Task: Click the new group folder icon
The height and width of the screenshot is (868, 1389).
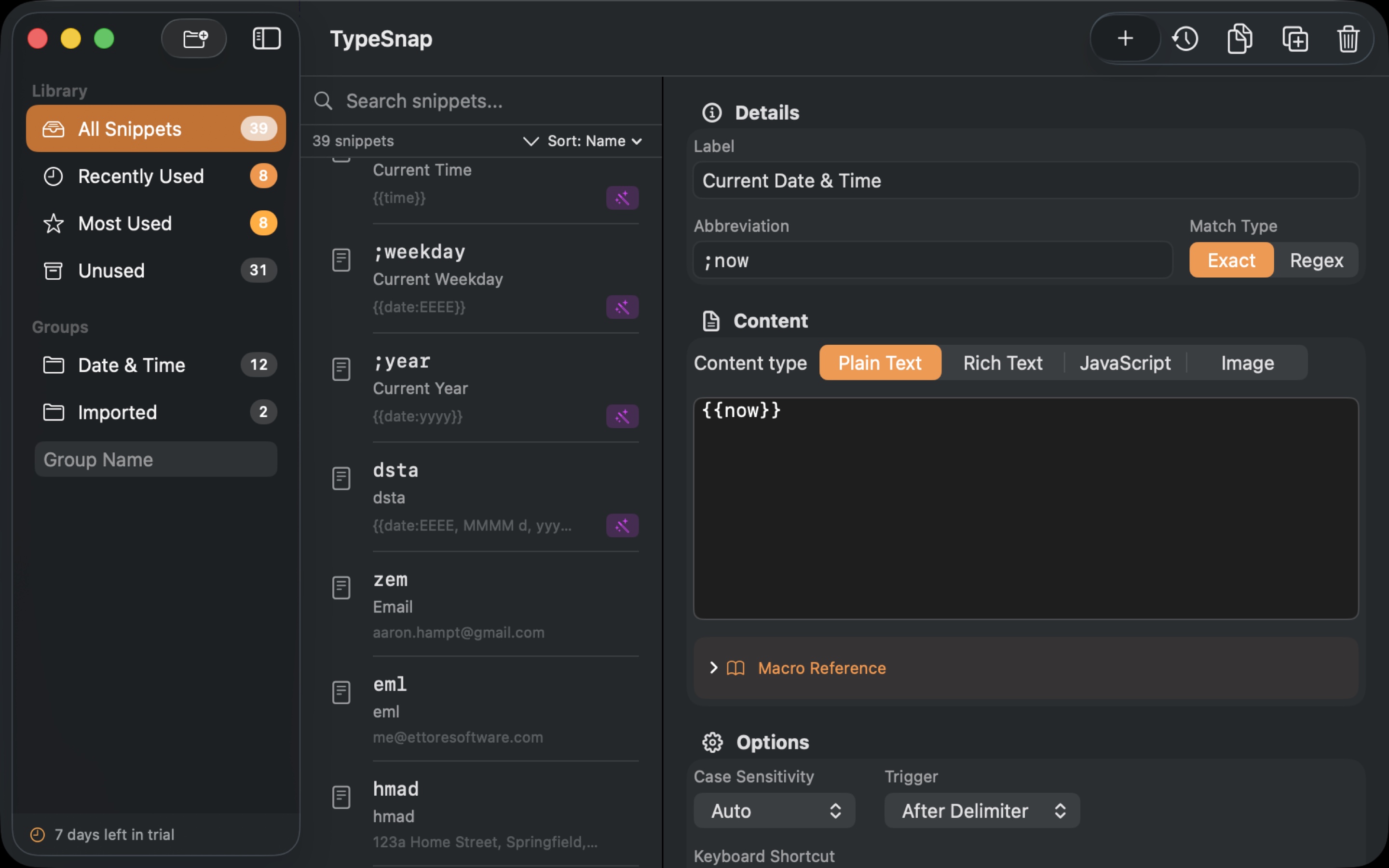Action: (194, 39)
